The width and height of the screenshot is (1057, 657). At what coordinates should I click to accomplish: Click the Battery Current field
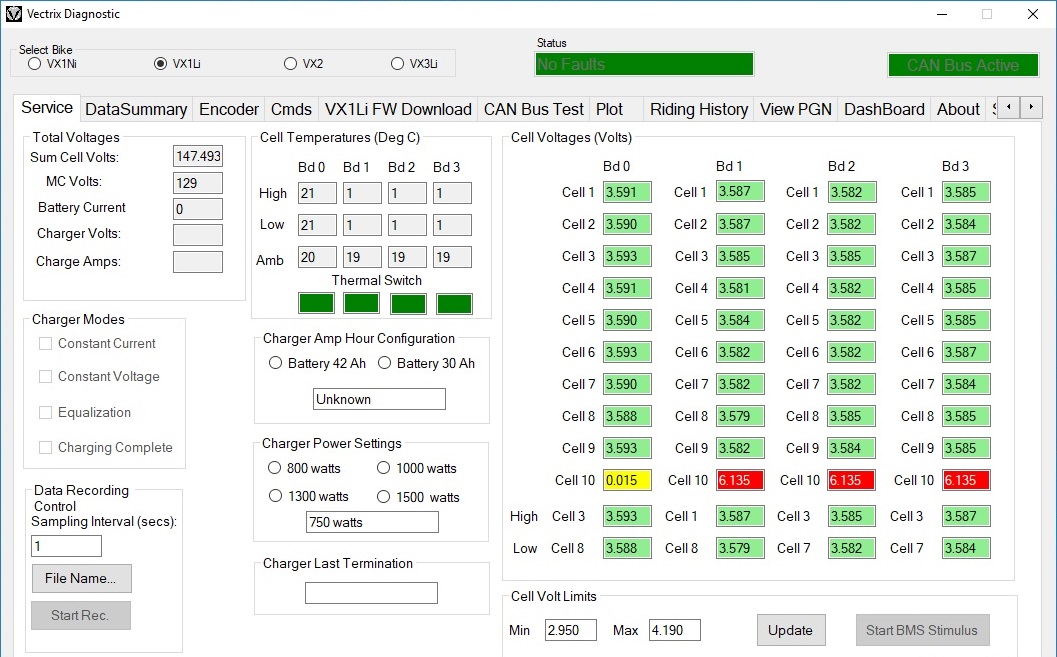point(198,209)
